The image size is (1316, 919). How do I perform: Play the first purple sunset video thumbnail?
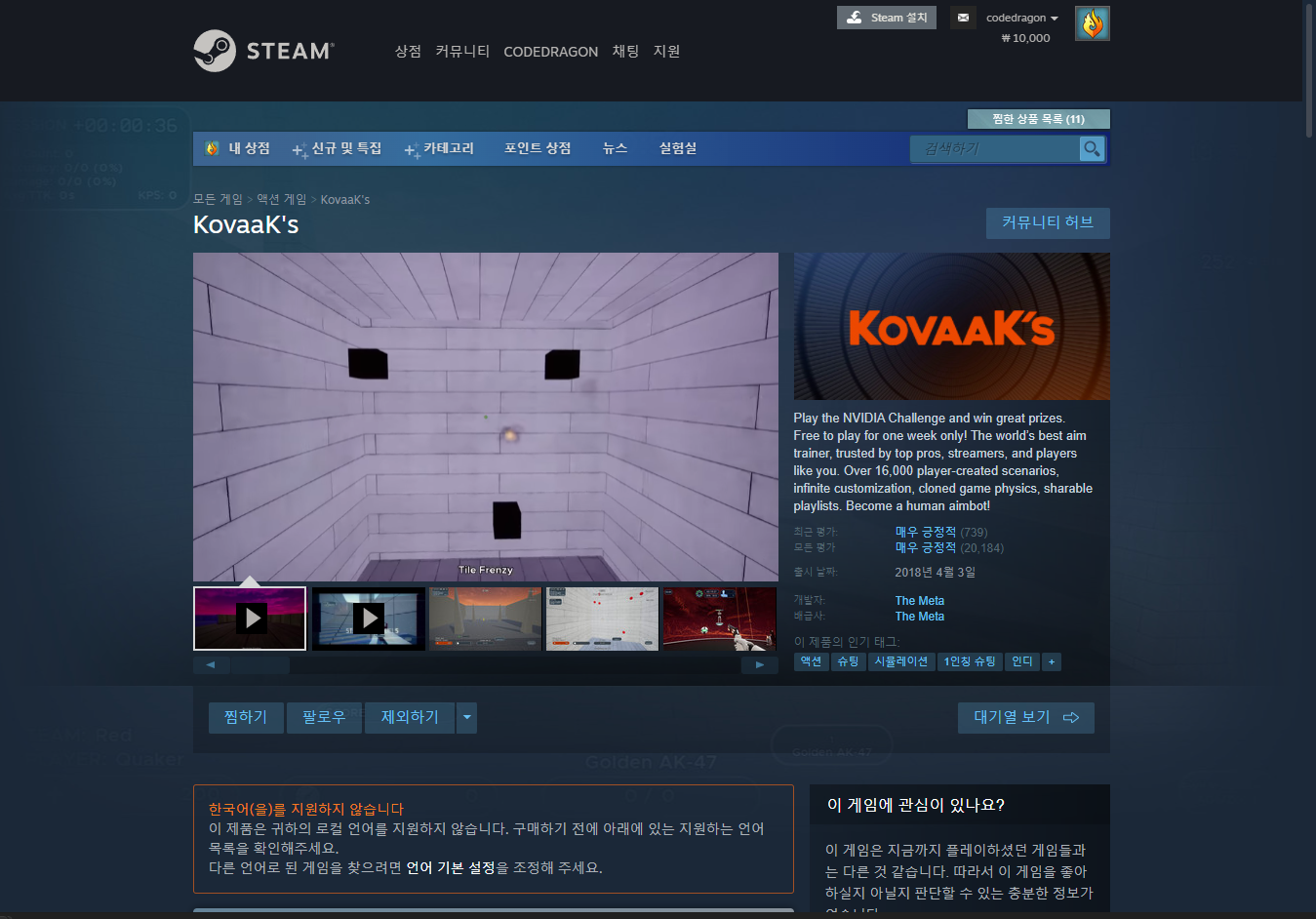(250, 619)
